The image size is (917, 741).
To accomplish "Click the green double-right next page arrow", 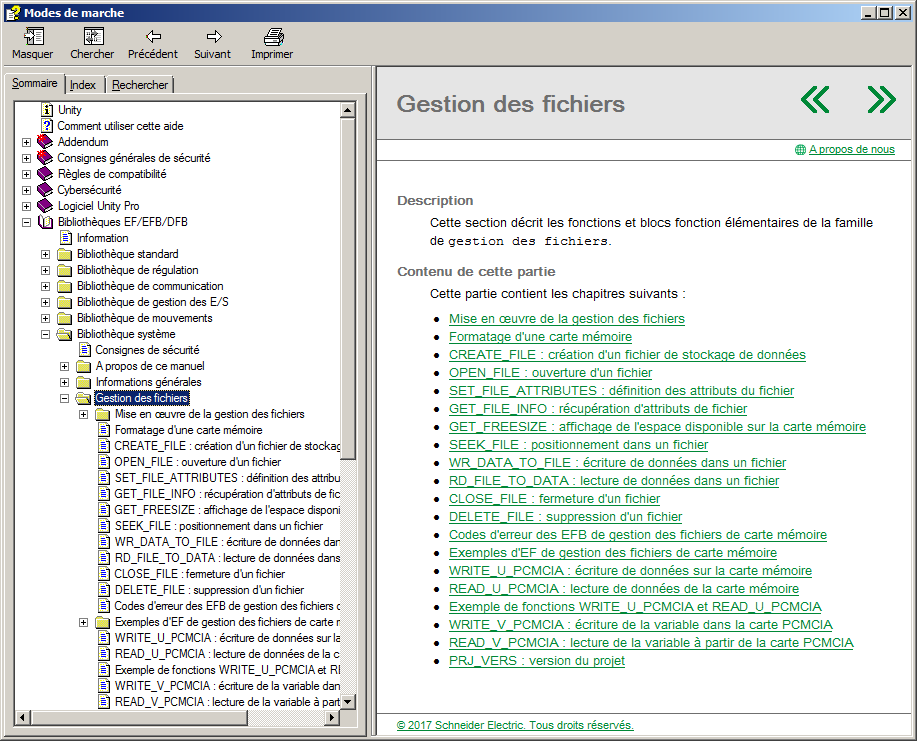I will click(881, 100).
